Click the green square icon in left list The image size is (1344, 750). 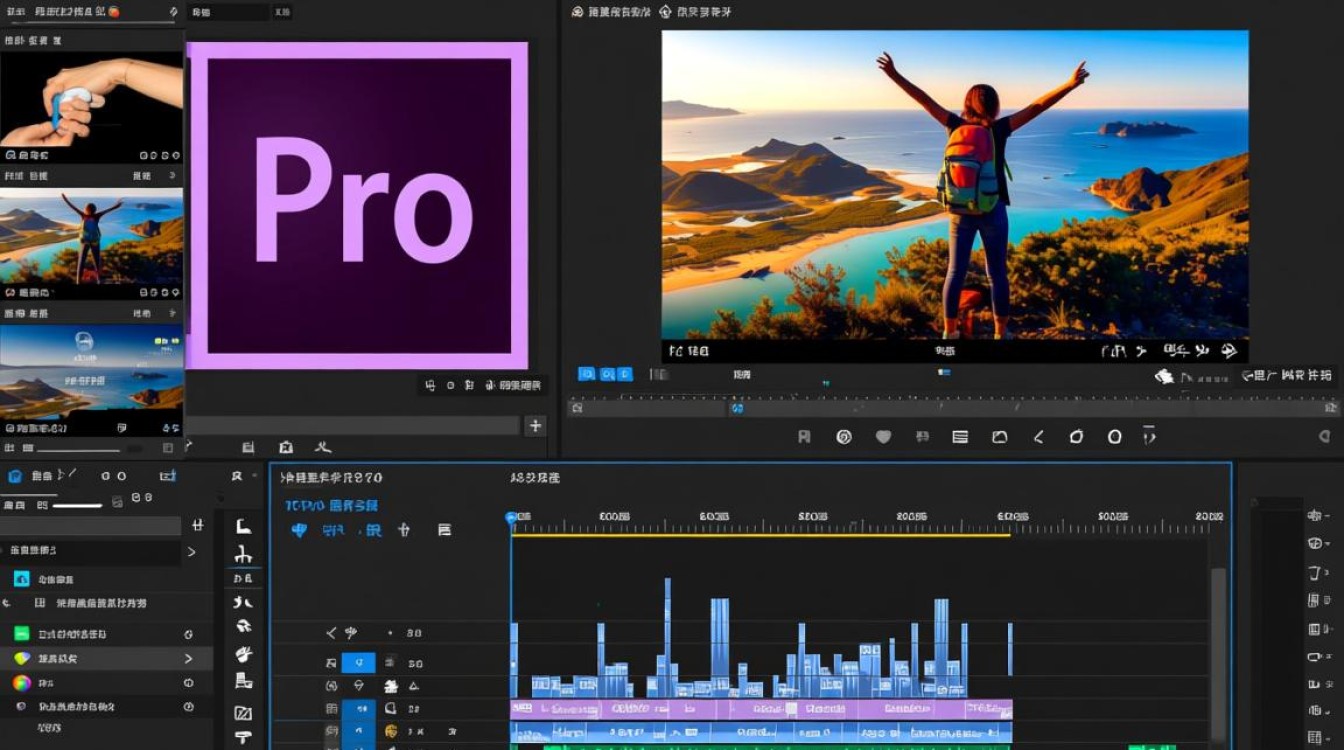pyautogui.click(x=21, y=634)
